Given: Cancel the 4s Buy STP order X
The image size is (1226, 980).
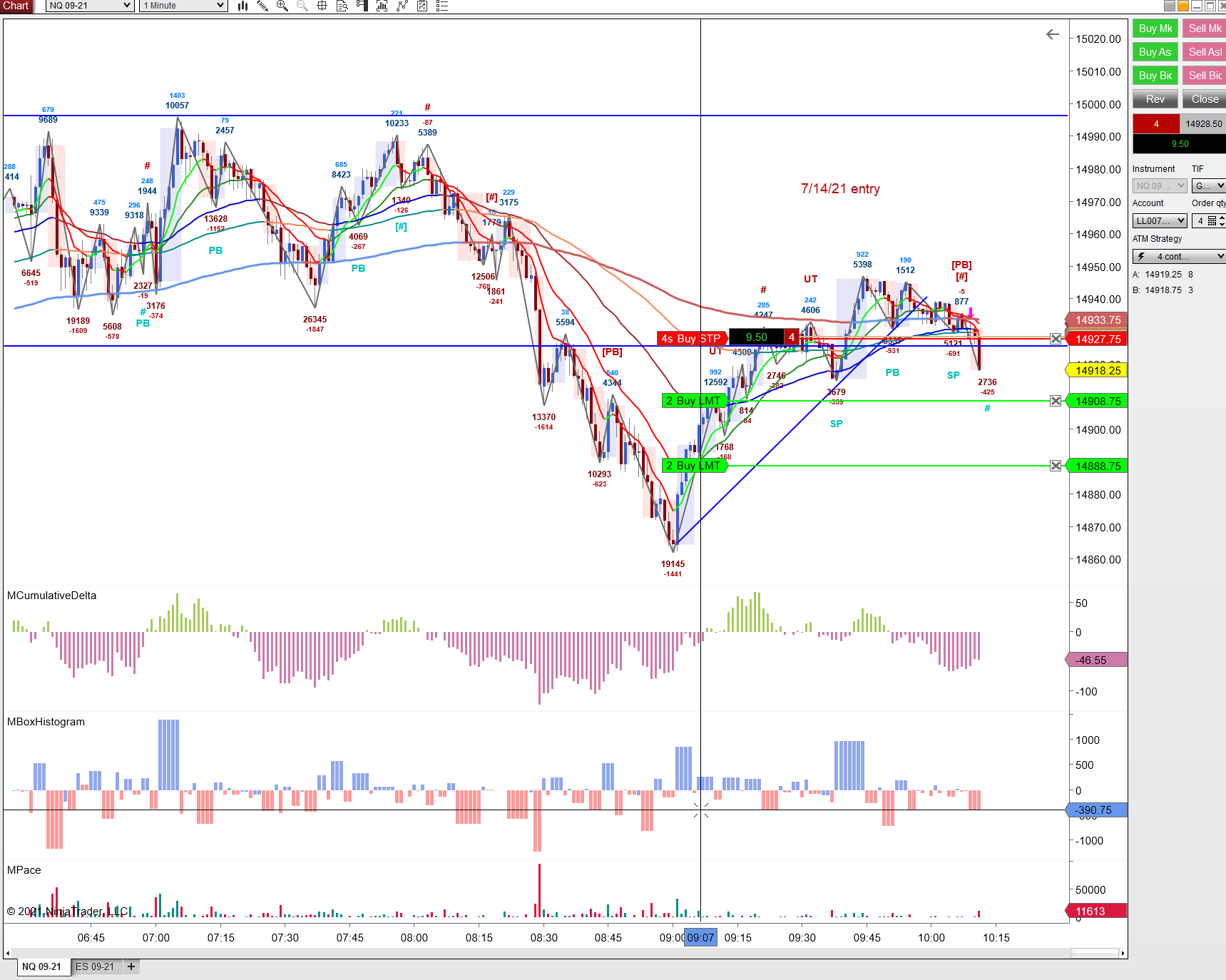Looking at the screenshot, I should (x=1056, y=339).
